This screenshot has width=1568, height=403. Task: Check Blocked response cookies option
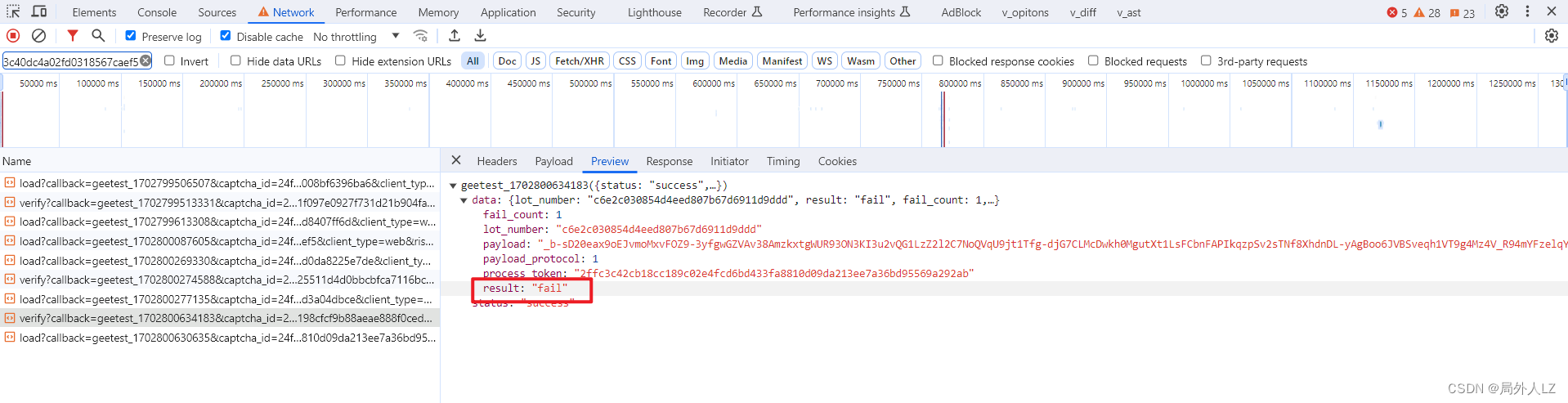click(939, 60)
